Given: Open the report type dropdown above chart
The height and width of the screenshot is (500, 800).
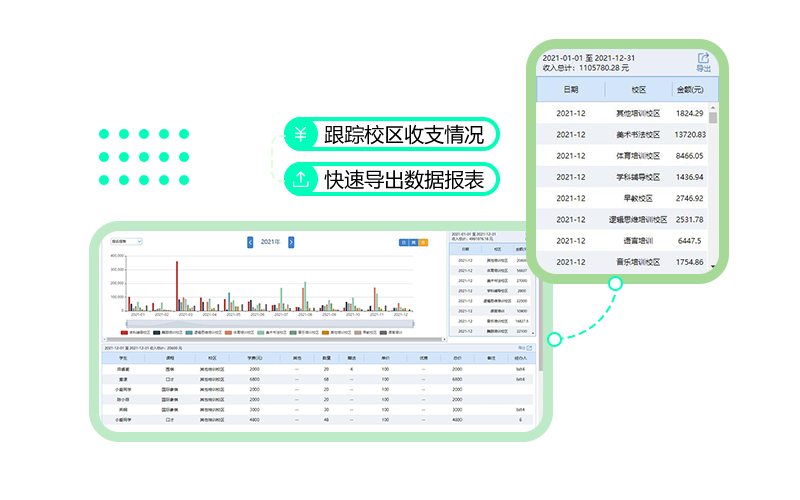Looking at the screenshot, I should (127, 241).
